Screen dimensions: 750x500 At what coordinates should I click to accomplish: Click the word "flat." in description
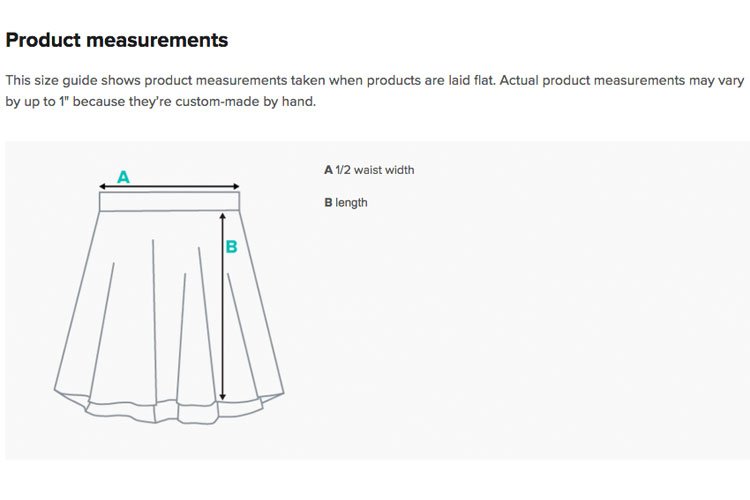click(x=485, y=80)
